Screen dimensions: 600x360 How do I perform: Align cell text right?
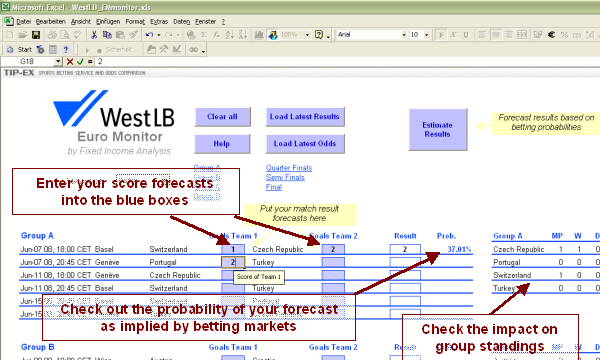click(x=509, y=35)
